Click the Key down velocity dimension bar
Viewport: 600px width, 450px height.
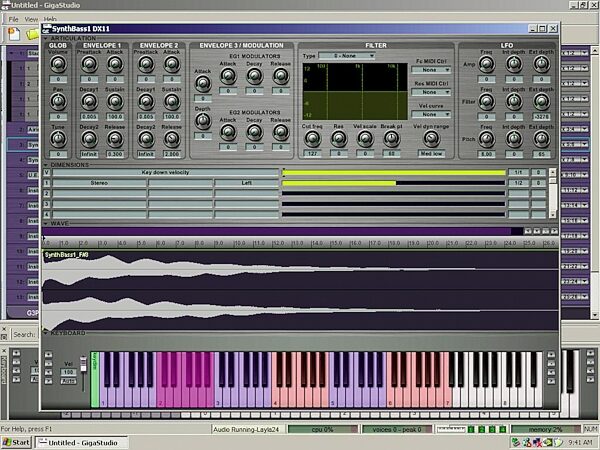coord(165,173)
